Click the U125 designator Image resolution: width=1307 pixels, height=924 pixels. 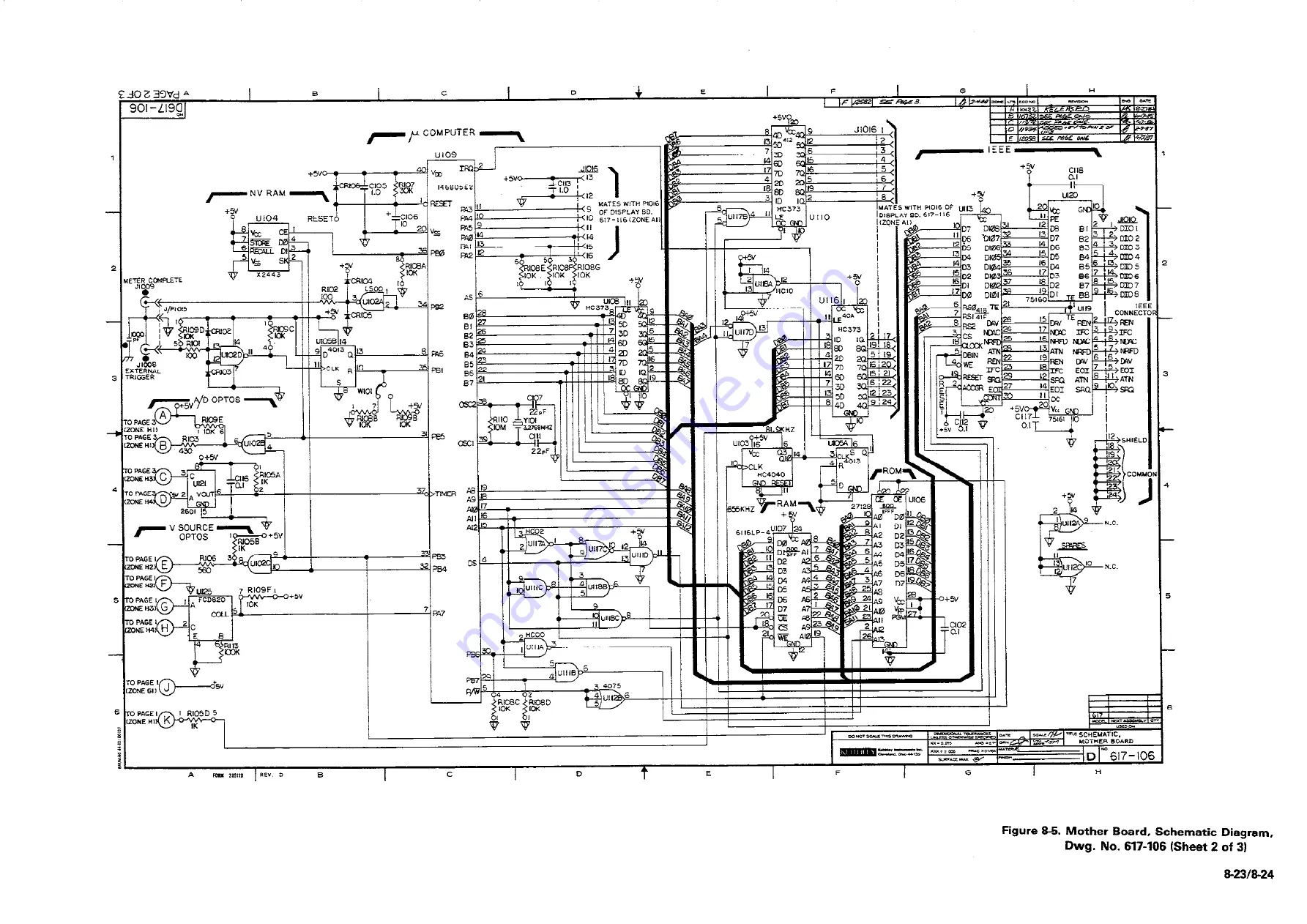click(x=204, y=592)
